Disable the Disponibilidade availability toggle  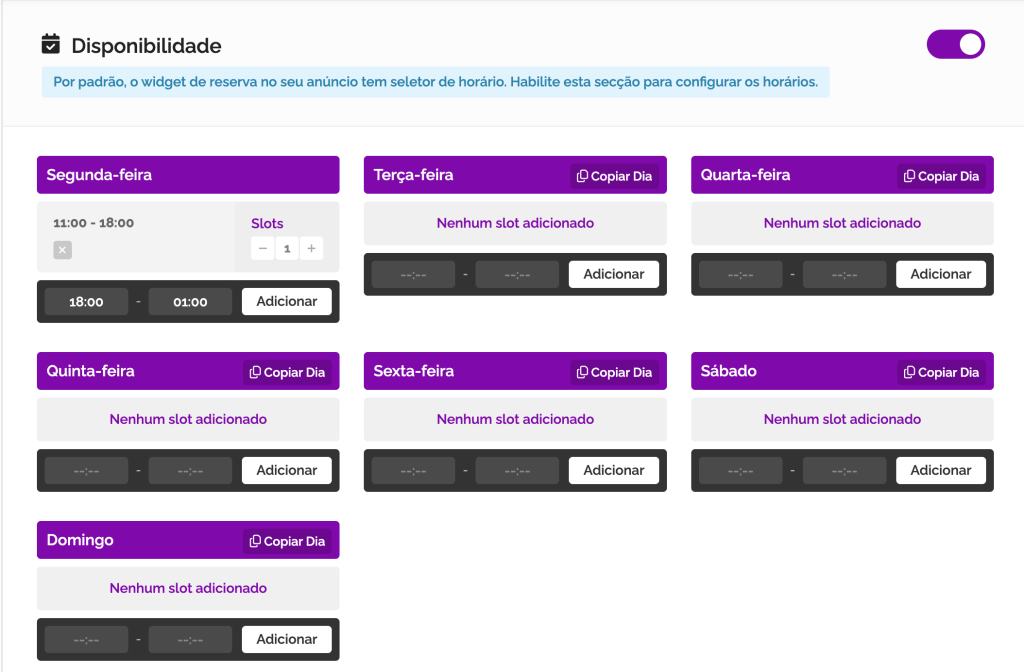click(955, 44)
